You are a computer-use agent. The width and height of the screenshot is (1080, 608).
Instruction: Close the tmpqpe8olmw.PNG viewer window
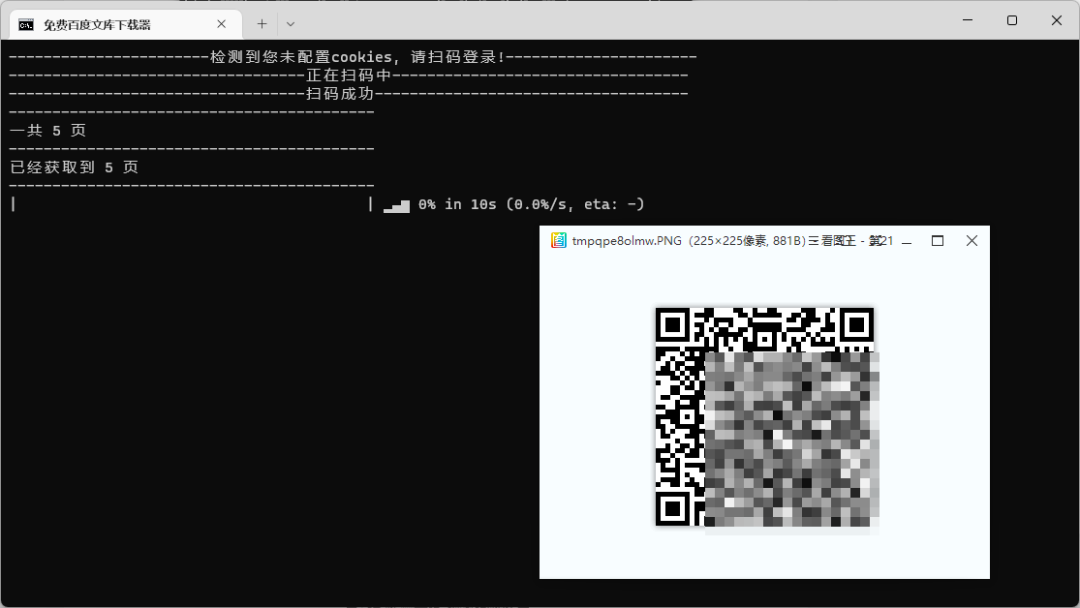pos(972,241)
